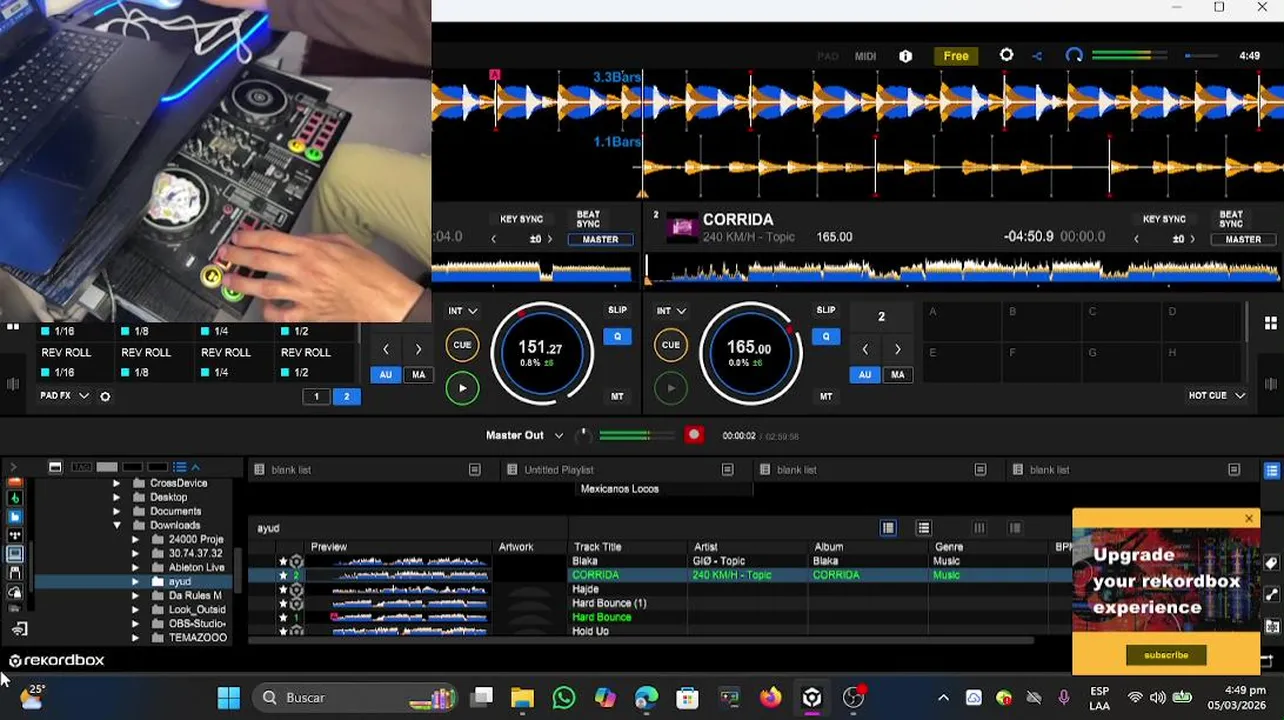Toggle MA button on deck 2
Screen dimensions: 1284x720
[897, 375]
